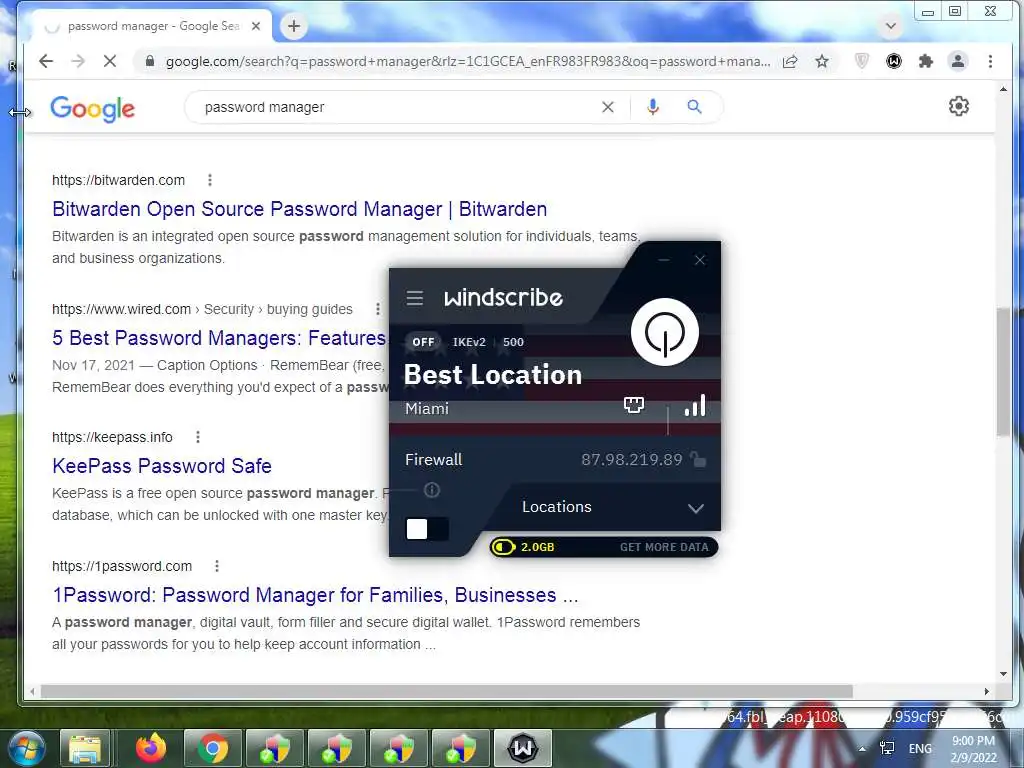The width and height of the screenshot is (1024, 768).
Task: Click the share page icon in address bar
Action: (790, 61)
